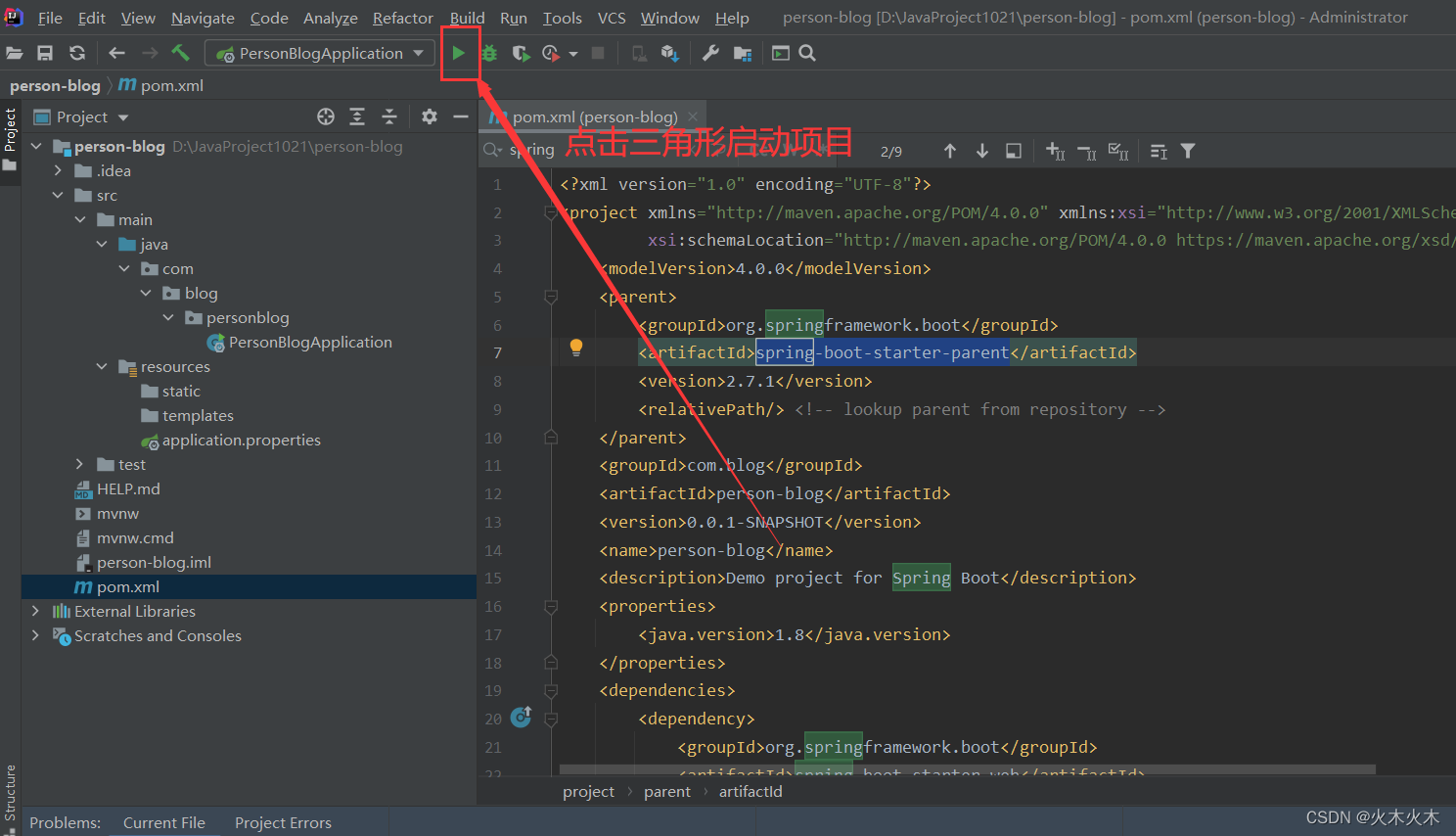
Task: Collapse the person-blog root project node
Action: pyautogui.click(x=36, y=146)
